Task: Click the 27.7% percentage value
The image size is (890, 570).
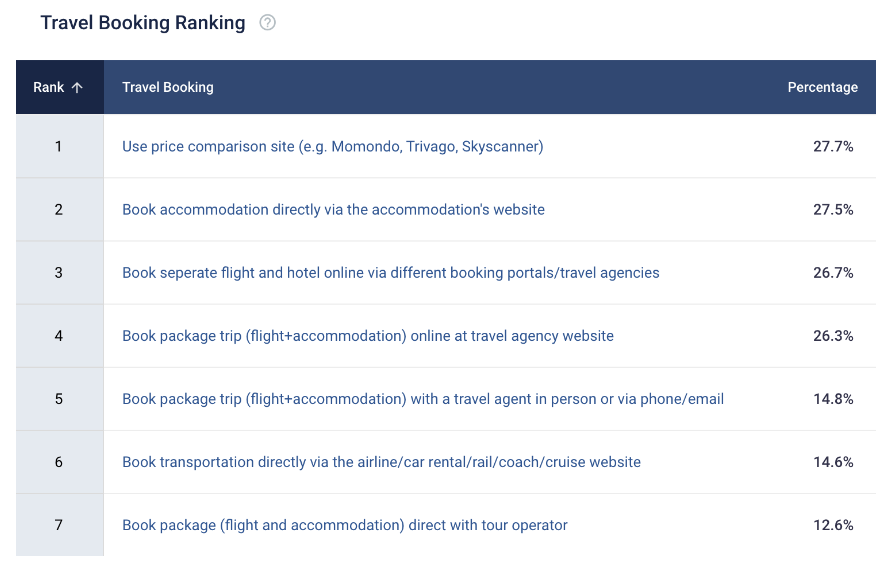Action: coord(833,146)
